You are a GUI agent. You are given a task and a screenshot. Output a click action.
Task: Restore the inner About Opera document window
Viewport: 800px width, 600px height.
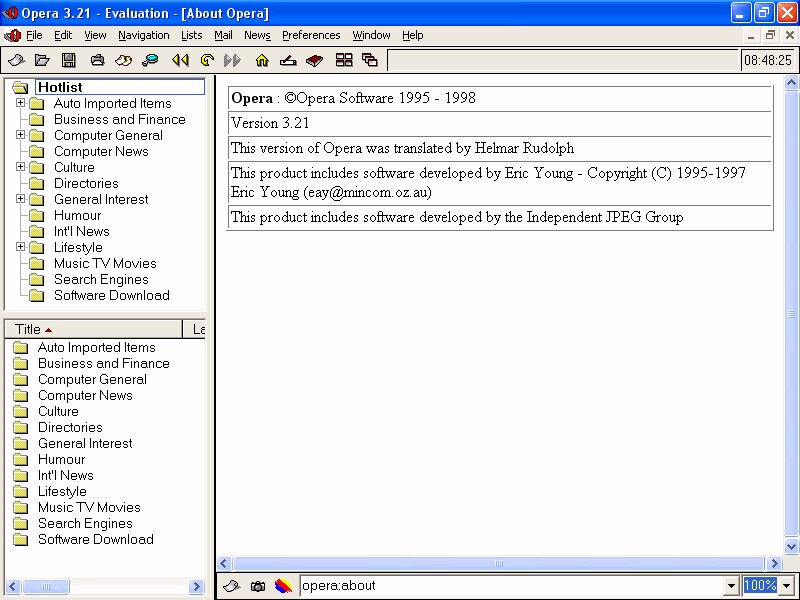tap(770, 35)
